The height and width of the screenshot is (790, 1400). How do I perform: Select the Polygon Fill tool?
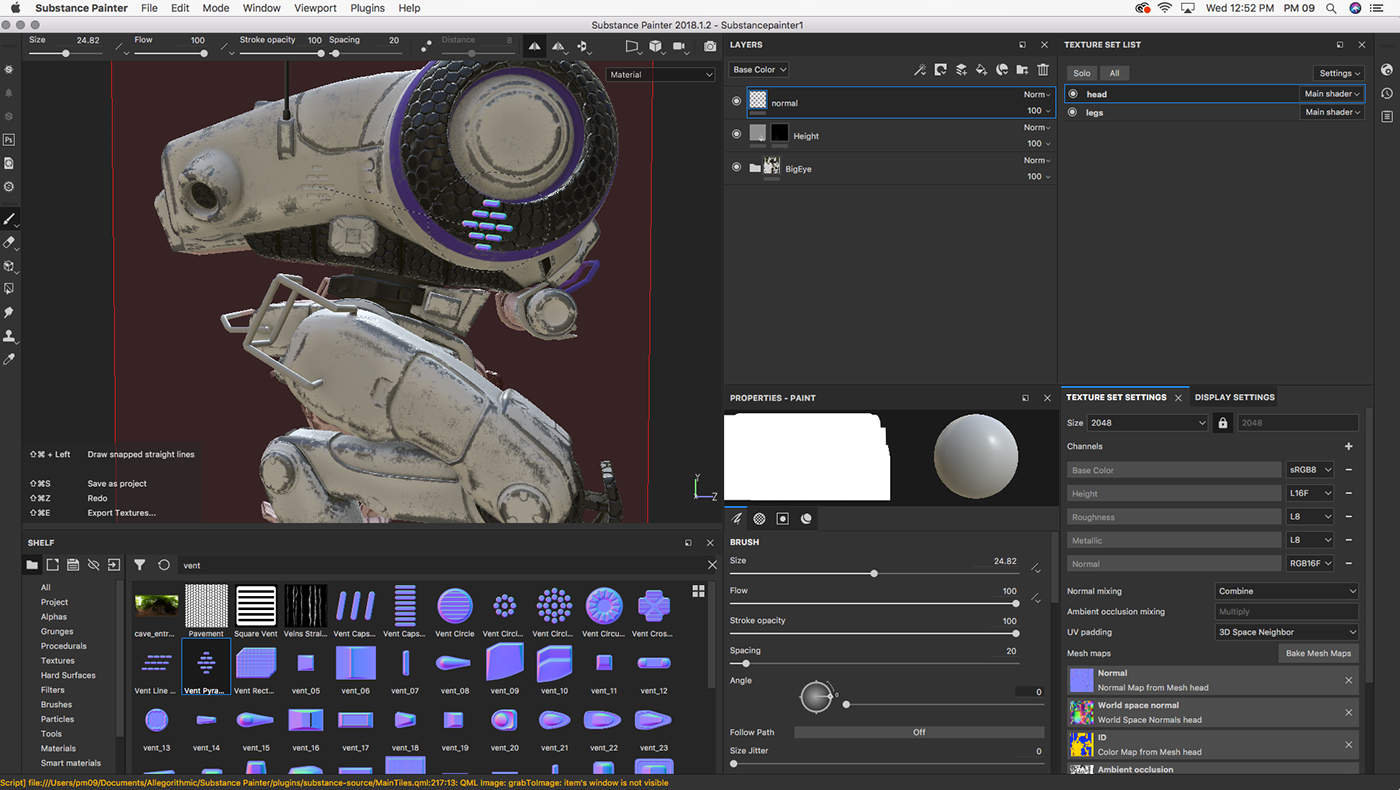9,289
